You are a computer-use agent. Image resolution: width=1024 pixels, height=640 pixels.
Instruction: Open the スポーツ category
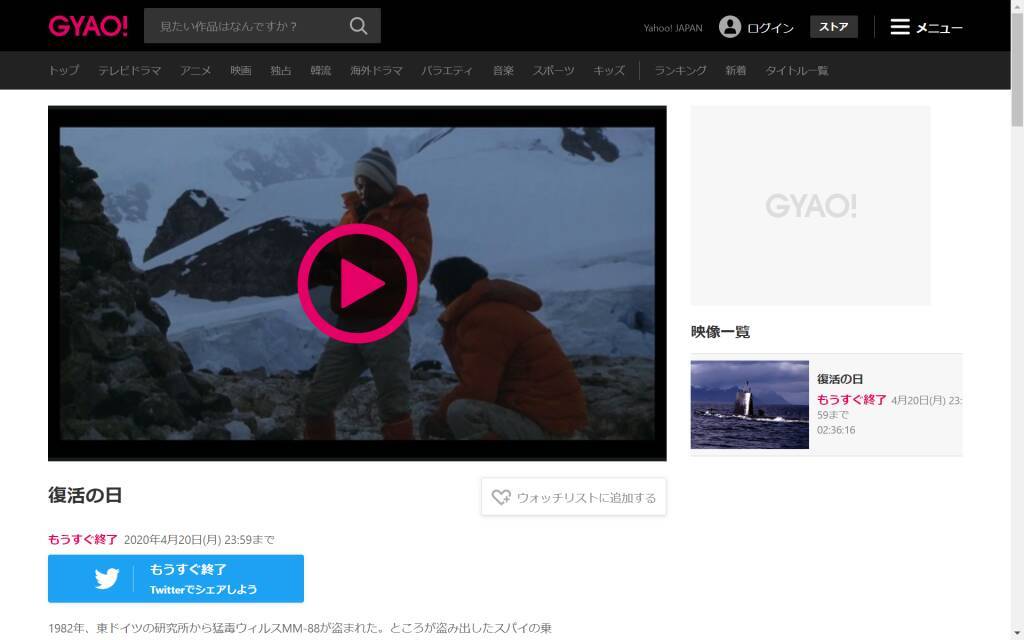click(553, 71)
